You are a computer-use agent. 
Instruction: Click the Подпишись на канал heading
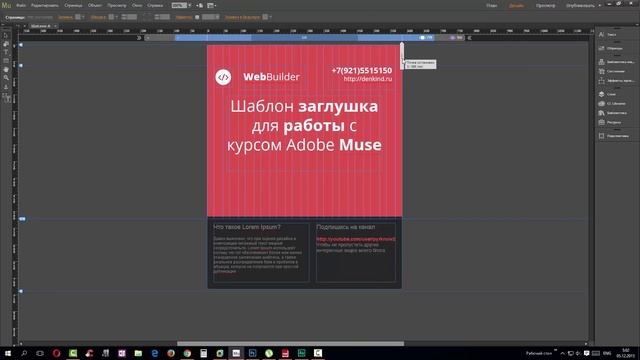[345, 227]
